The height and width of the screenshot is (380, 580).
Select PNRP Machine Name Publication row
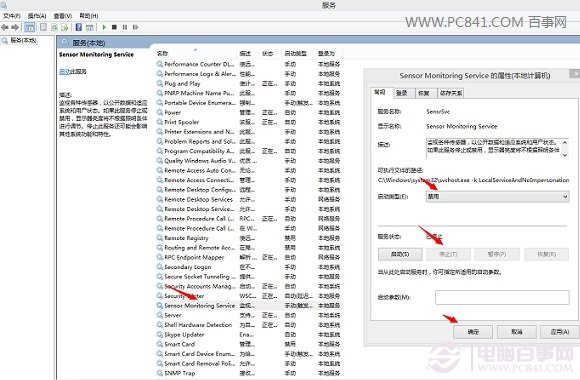click(249, 93)
